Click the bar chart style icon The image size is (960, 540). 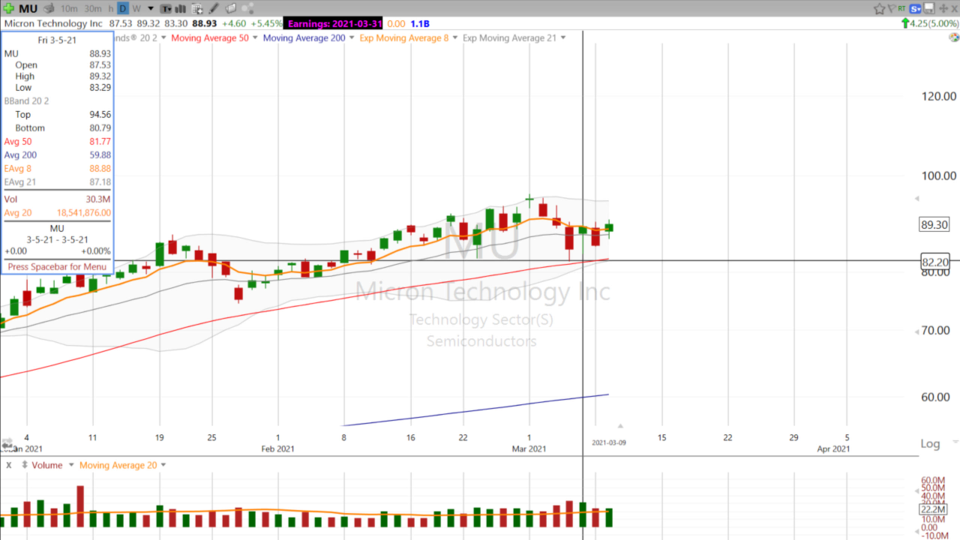coord(181,9)
